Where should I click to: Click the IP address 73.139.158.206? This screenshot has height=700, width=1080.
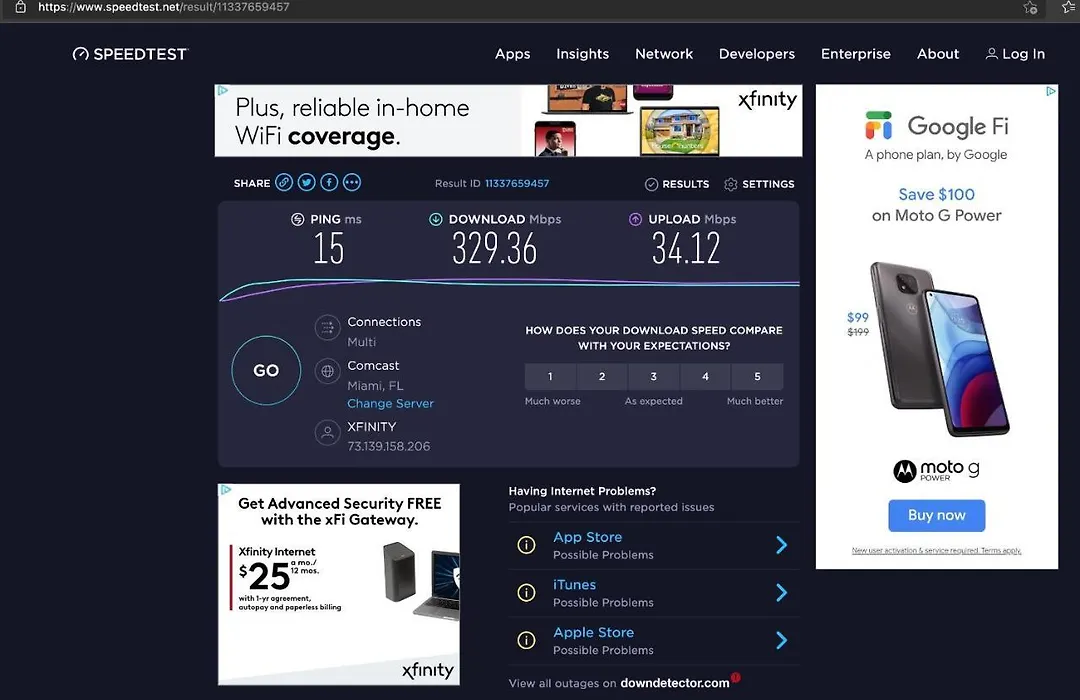(388, 446)
